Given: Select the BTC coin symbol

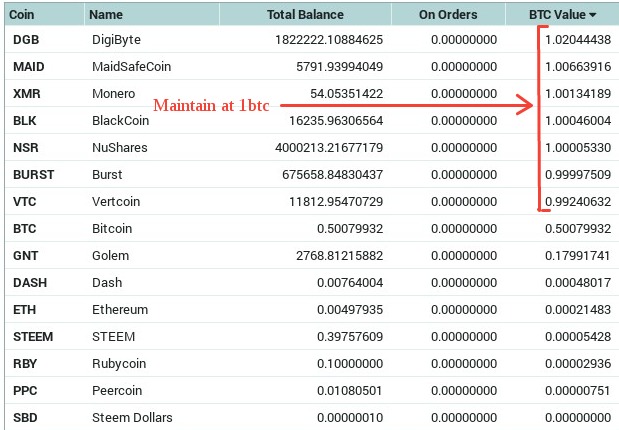Looking at the screenshot, I should 24,229.
